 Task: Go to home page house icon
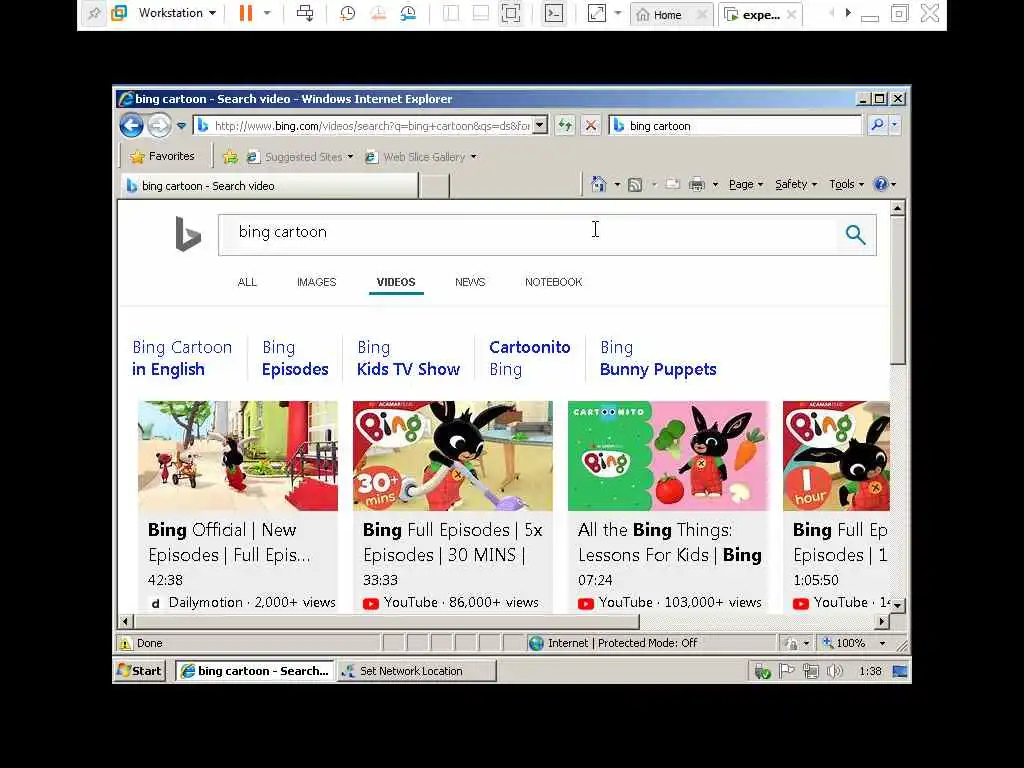click(x=598, y=184)
